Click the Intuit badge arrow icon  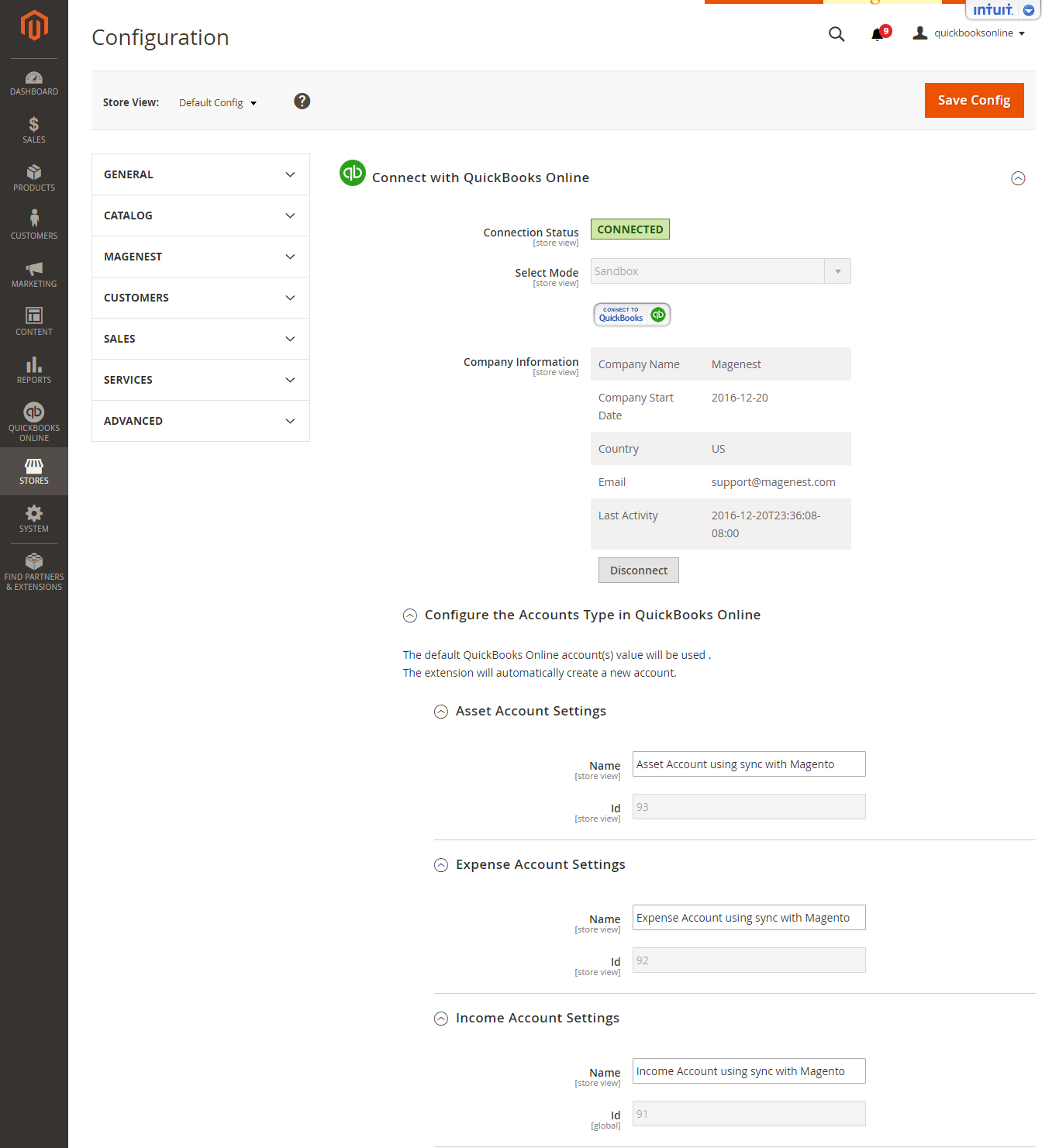point(1029,10)
